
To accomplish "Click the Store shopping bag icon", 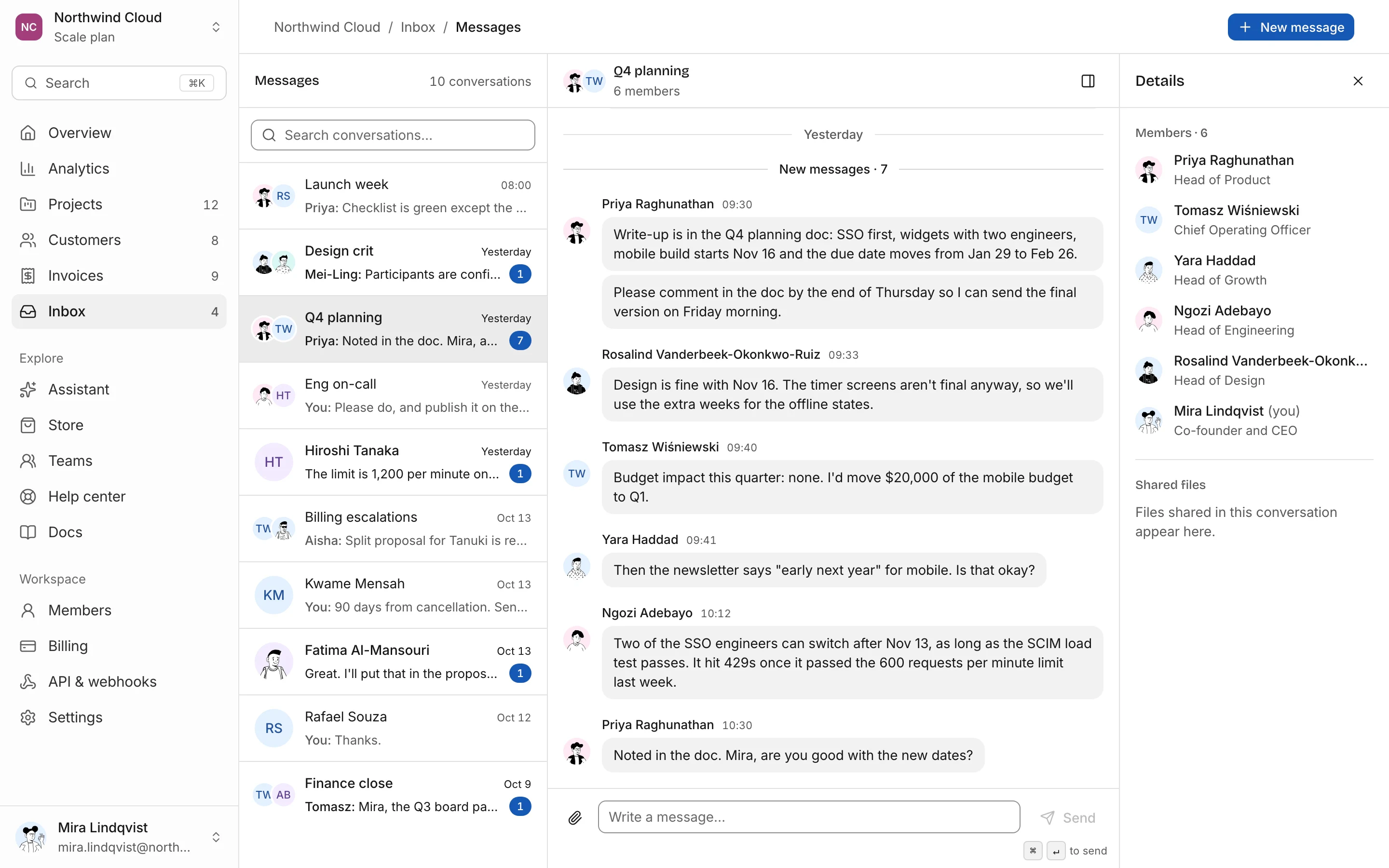I will 27,425.
